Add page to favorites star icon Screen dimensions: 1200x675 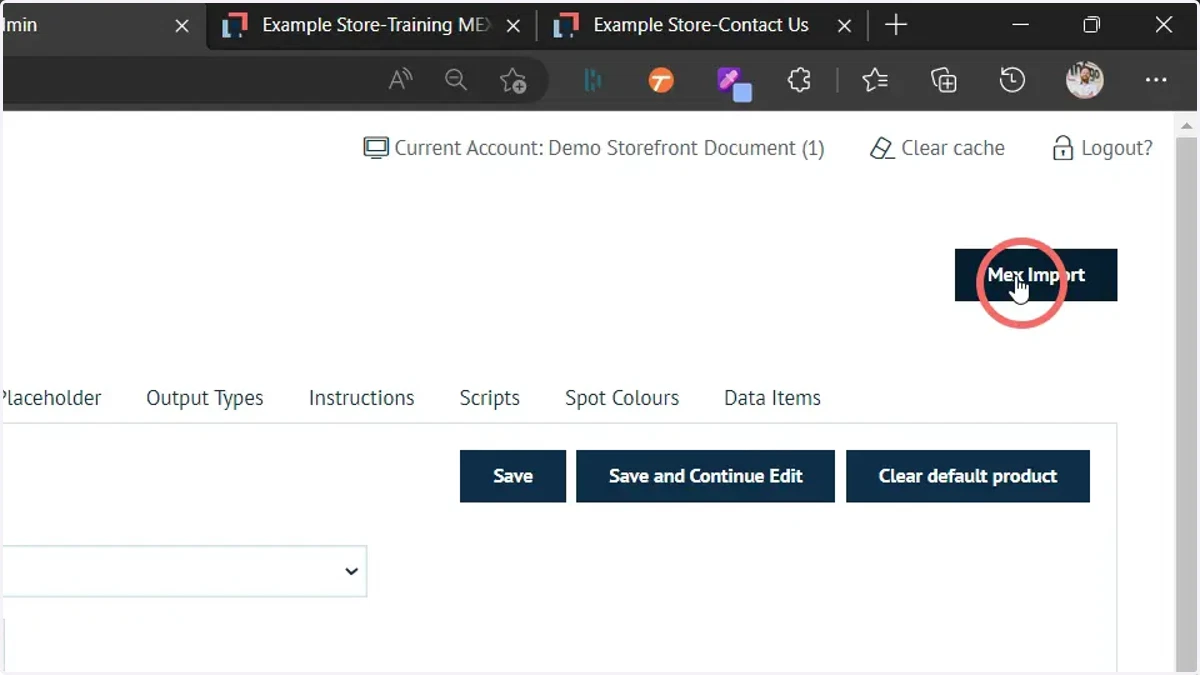tap(513, 80)
